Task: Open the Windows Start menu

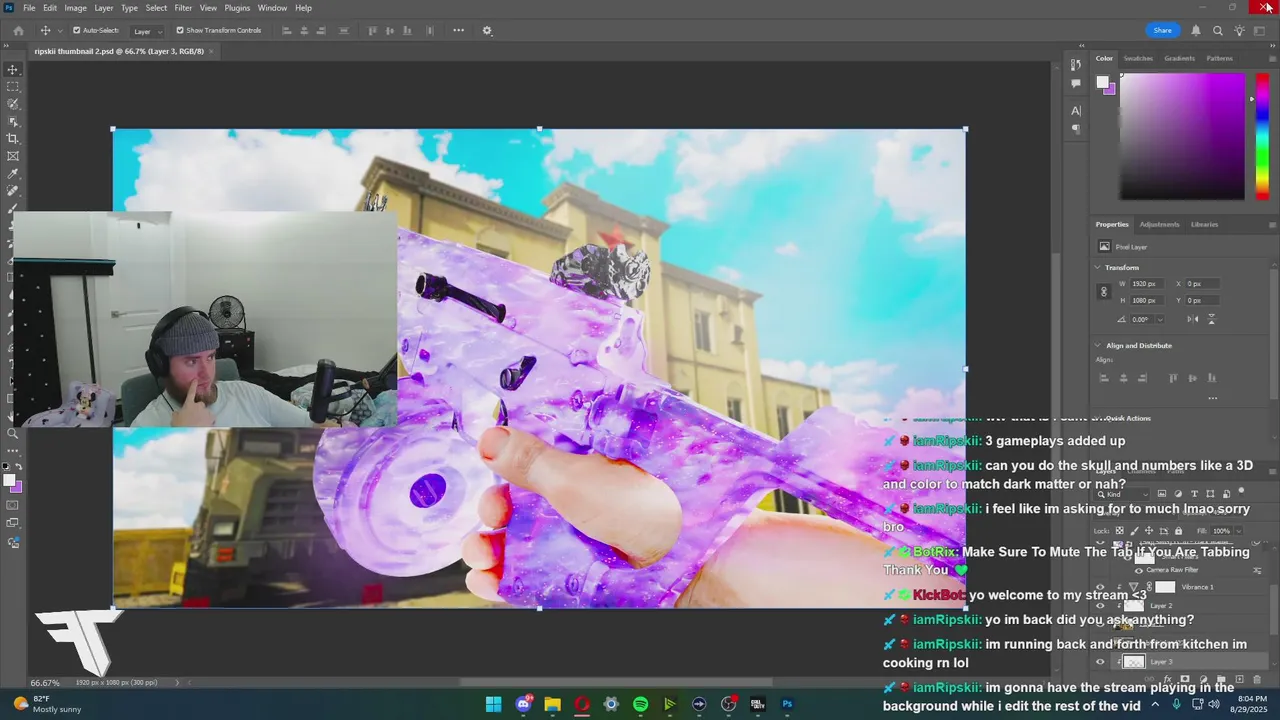Action: (493, 704)
